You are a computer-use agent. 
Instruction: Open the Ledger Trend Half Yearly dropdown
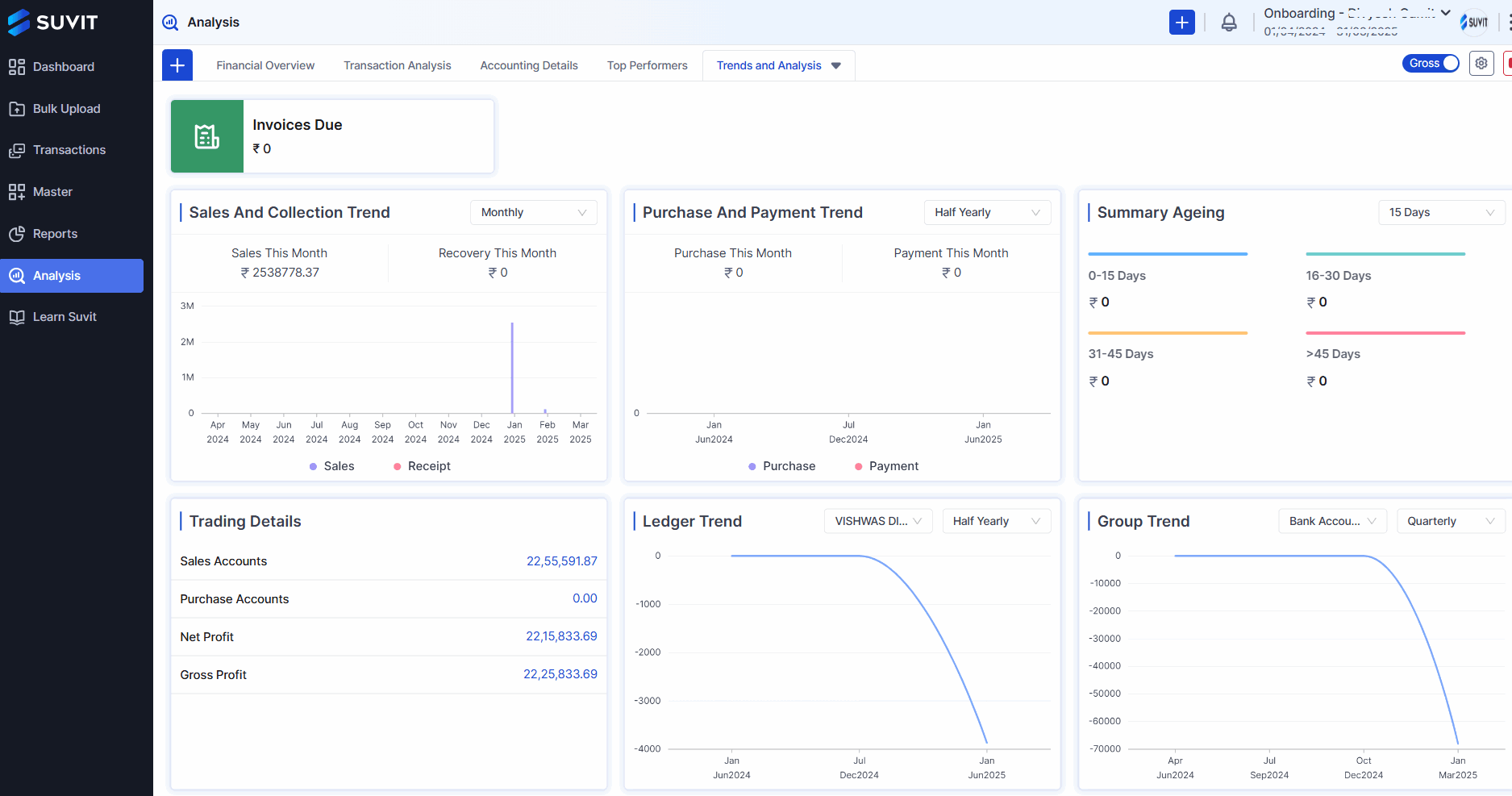point(997,521)
